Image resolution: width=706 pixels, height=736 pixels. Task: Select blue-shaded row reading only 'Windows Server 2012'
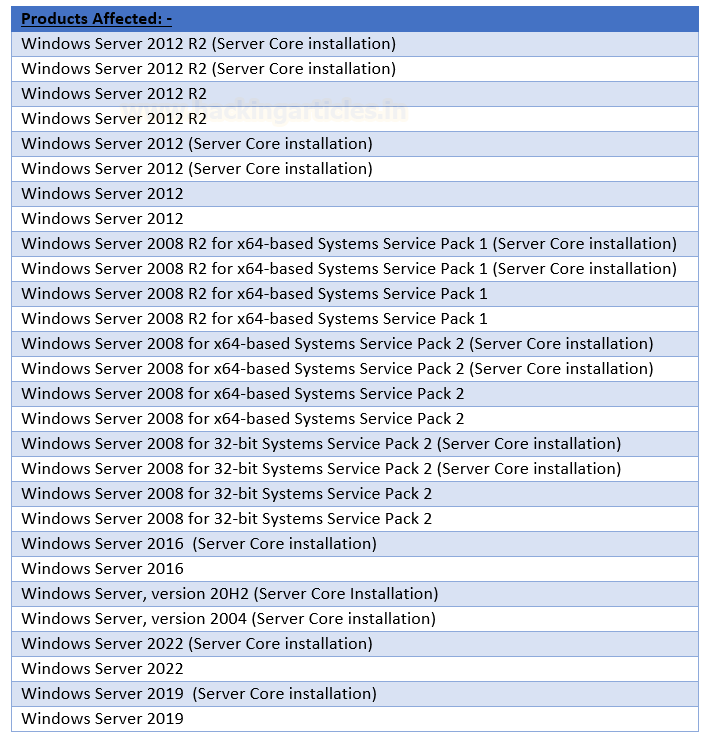355,194
